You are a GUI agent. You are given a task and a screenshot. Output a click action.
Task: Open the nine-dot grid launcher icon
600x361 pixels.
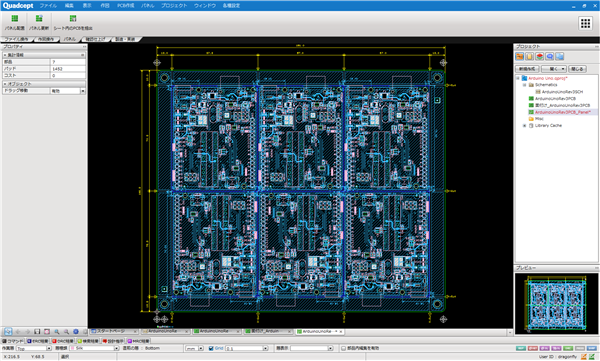click(585, 23)
